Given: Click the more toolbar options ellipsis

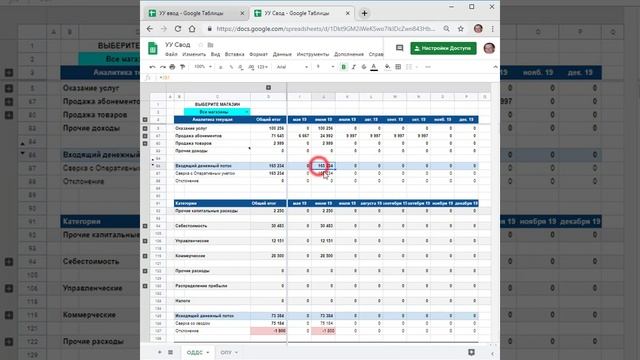Looking at the screenshot, I should 428,67.
